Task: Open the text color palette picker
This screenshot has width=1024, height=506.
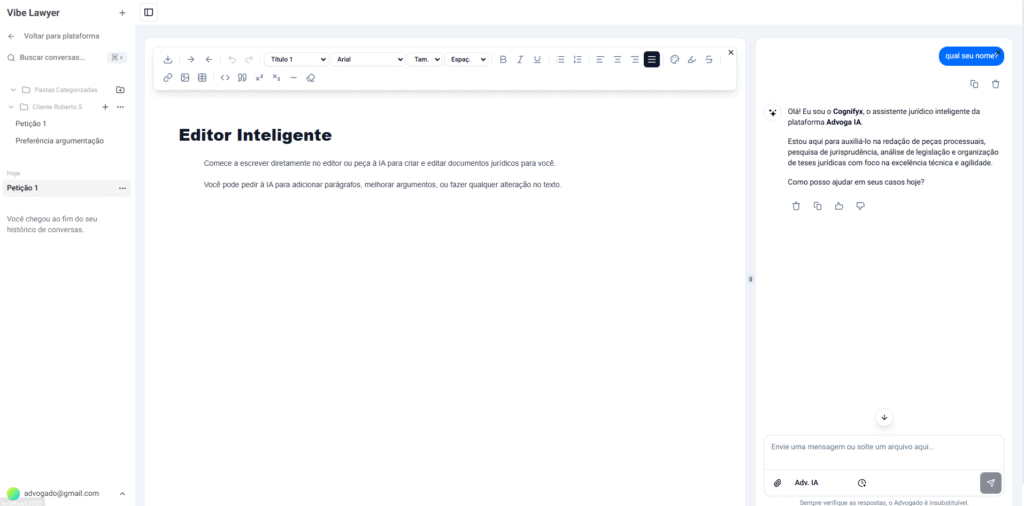Action: coord(674,60)
